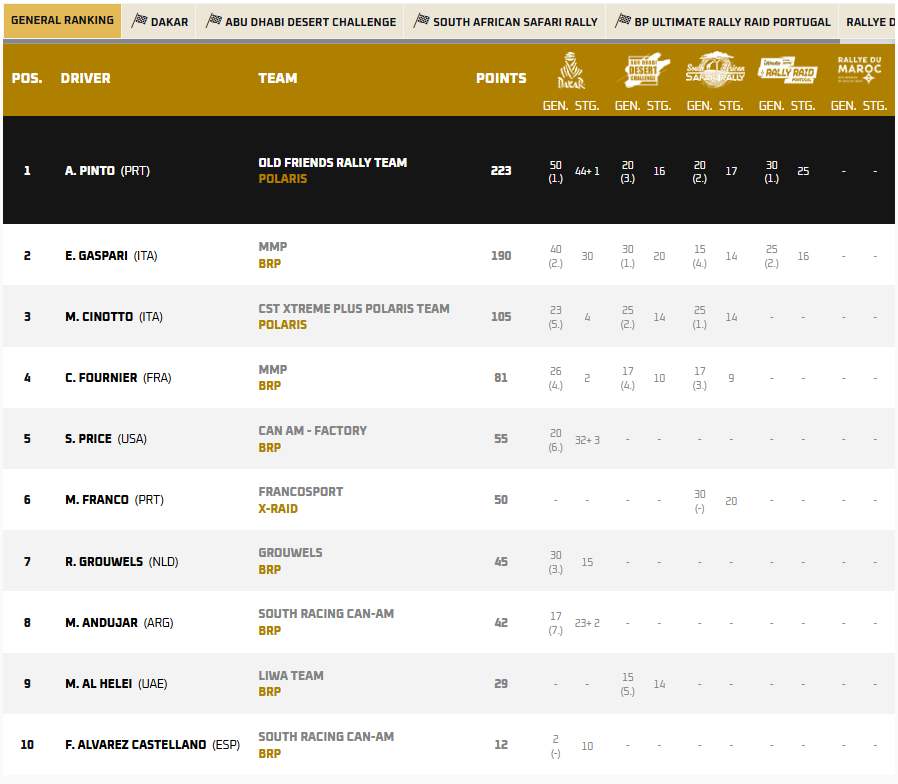Select the partially visible Rallye tab at right
This screenshot has width=898, height=784.
coord(868,21)
